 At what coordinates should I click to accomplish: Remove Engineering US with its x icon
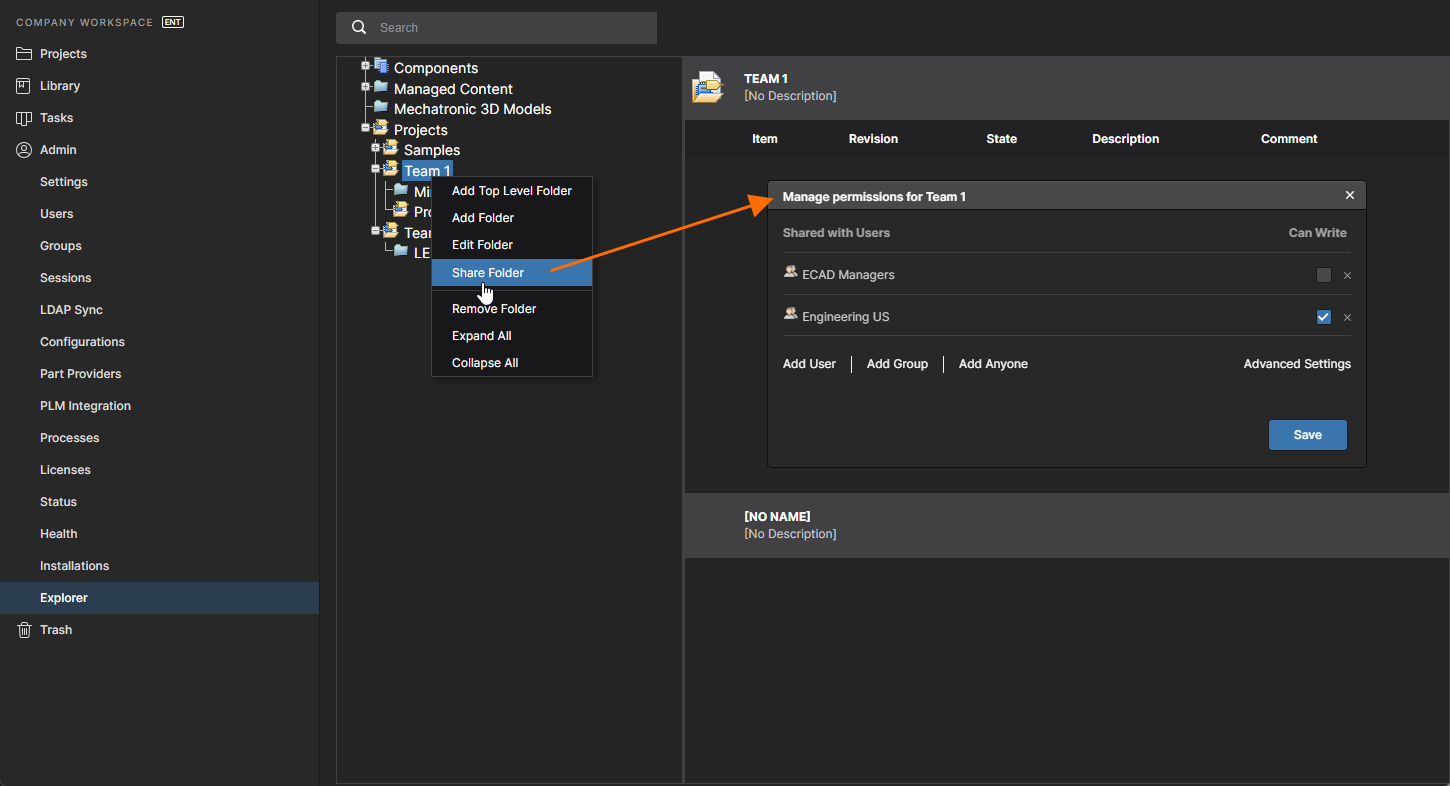[1347, 318]
